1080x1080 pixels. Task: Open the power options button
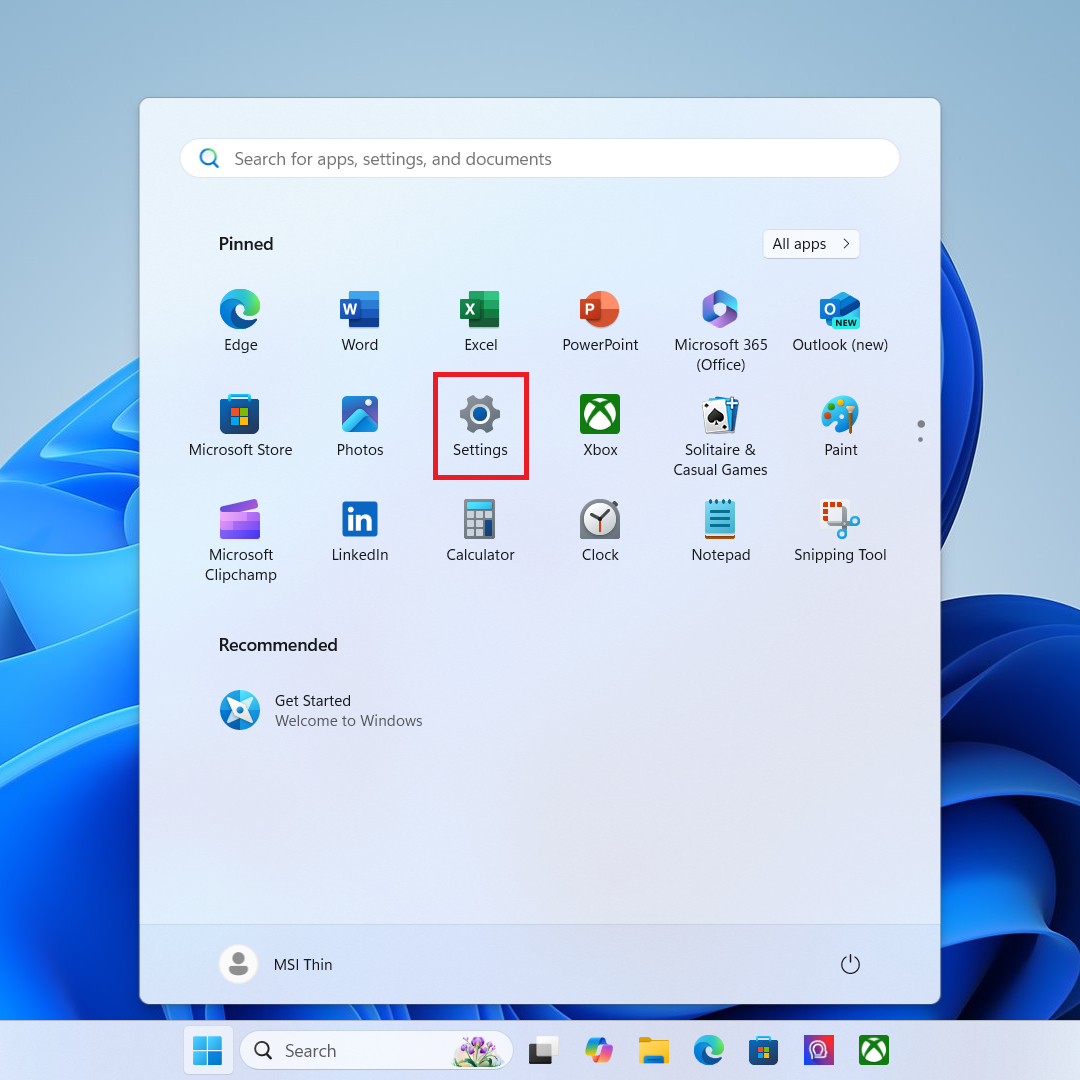tap(850, 964)
